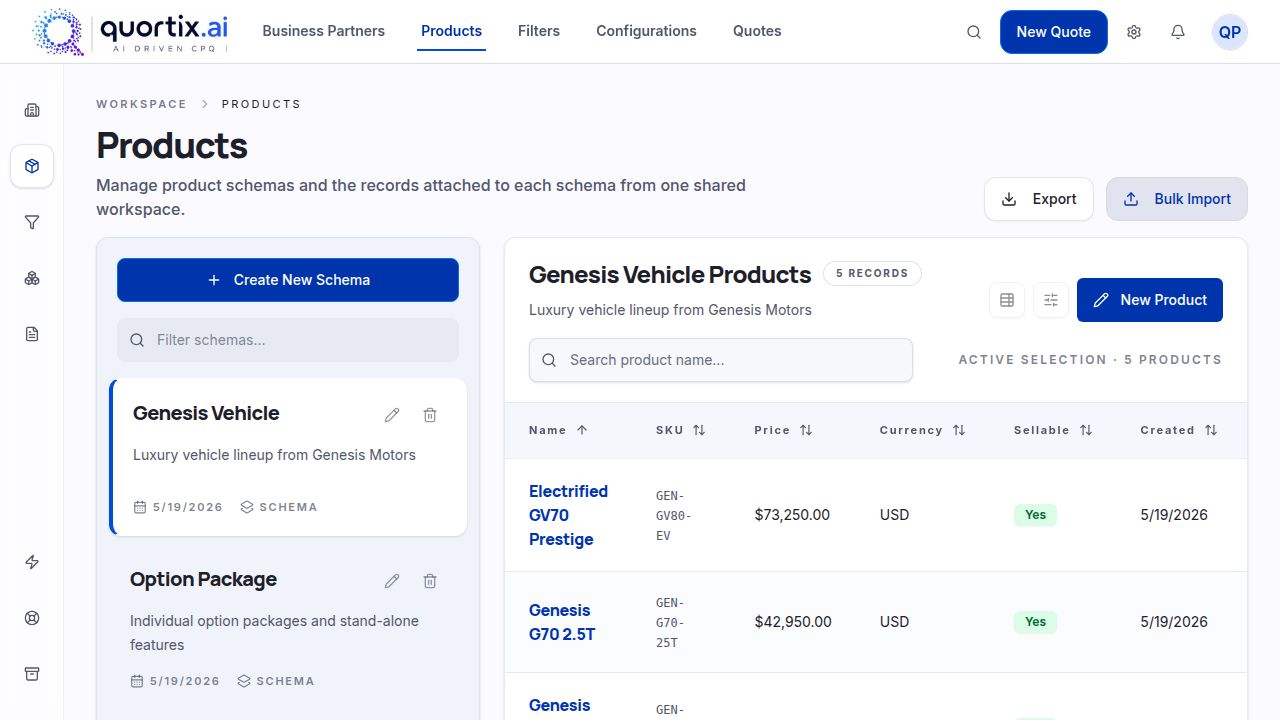Viewport: 1280px width, 720px height.
Task: Click the New Quote button
Action: tap(1053, 32)
